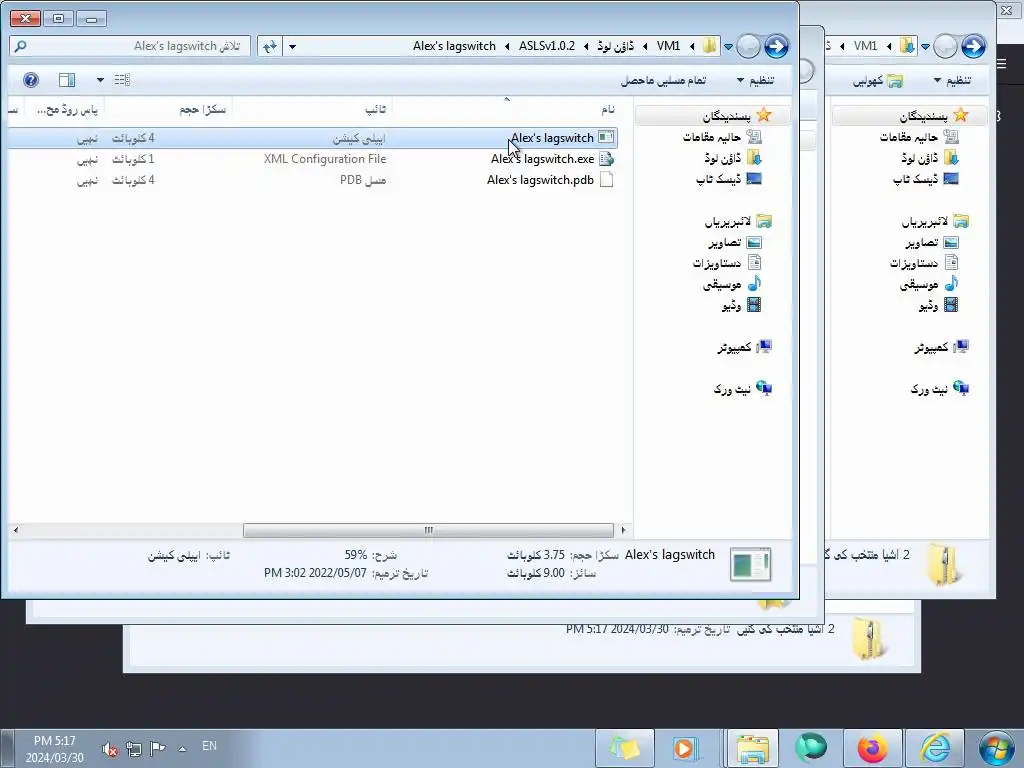Click the right arrow of the horizontal scrollbar
1024x768 pixels.
point(623,530)
